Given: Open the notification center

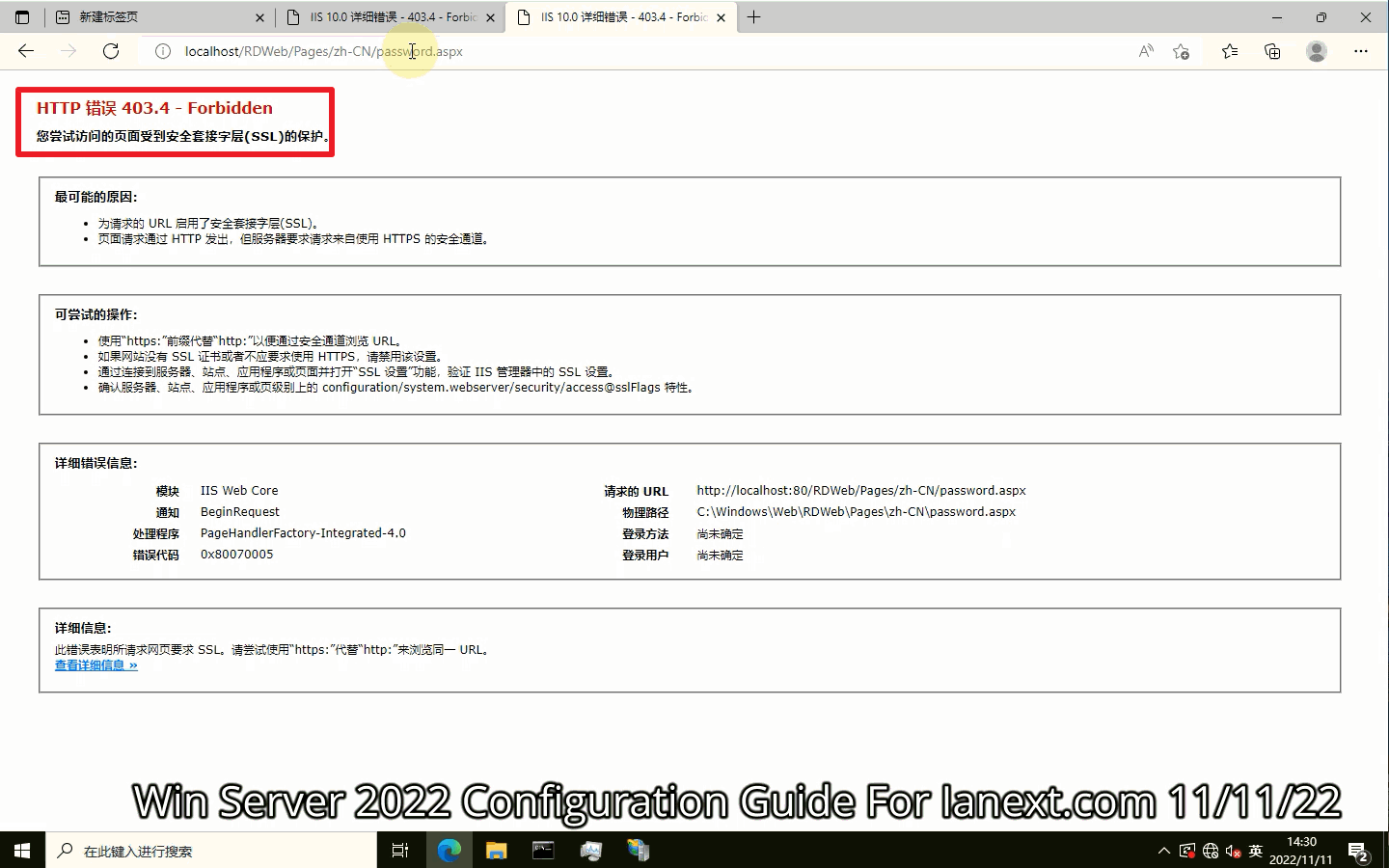Looking at the screenshot, I should pyautogui.click(x=1358, y=851).
